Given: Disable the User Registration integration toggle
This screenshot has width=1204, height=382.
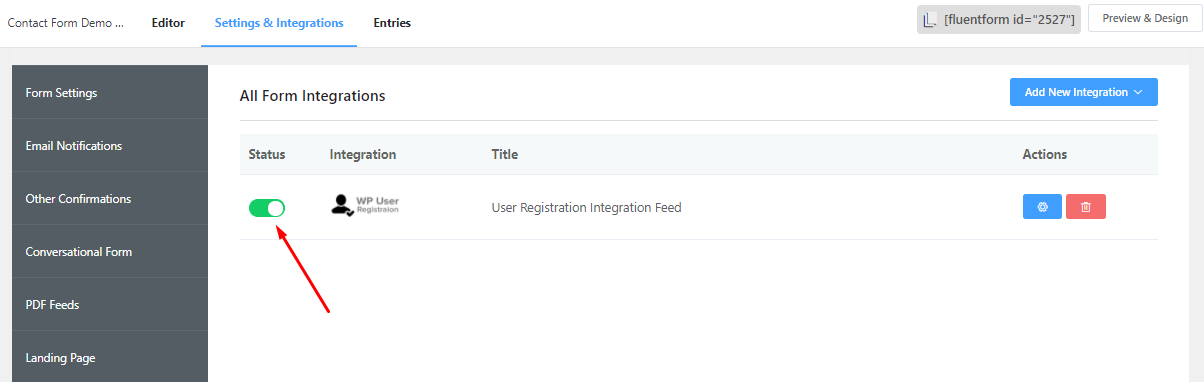Looking at the screenshot, I should [x=267, y=207].
